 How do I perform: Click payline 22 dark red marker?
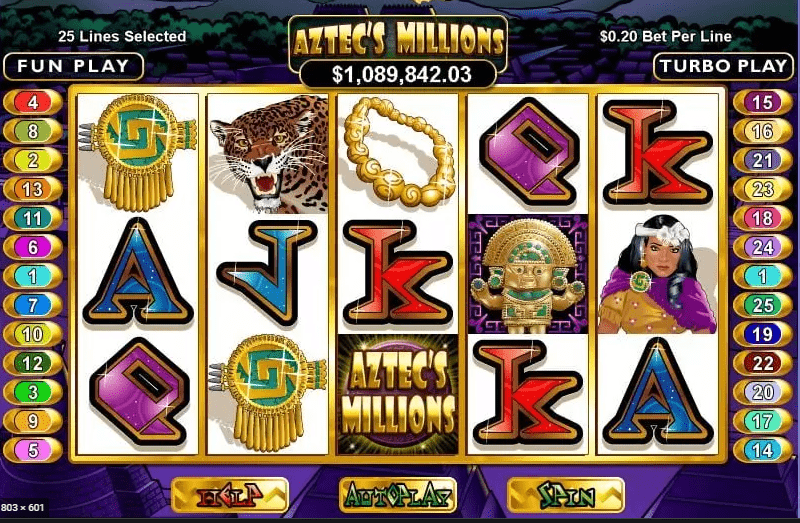[x=763, y=363]
